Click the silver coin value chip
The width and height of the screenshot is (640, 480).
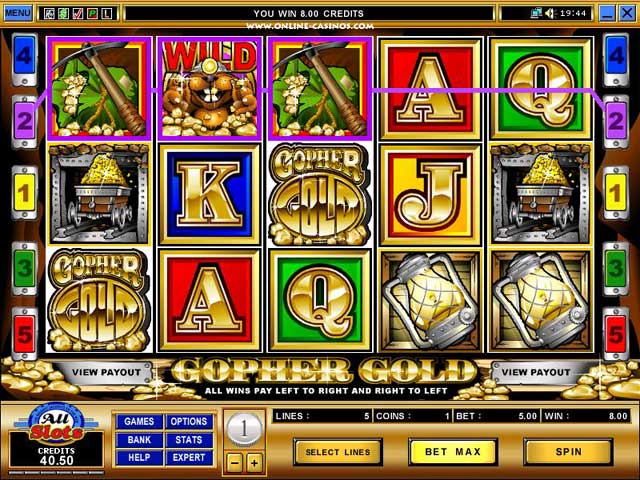(x=244, y=429)
